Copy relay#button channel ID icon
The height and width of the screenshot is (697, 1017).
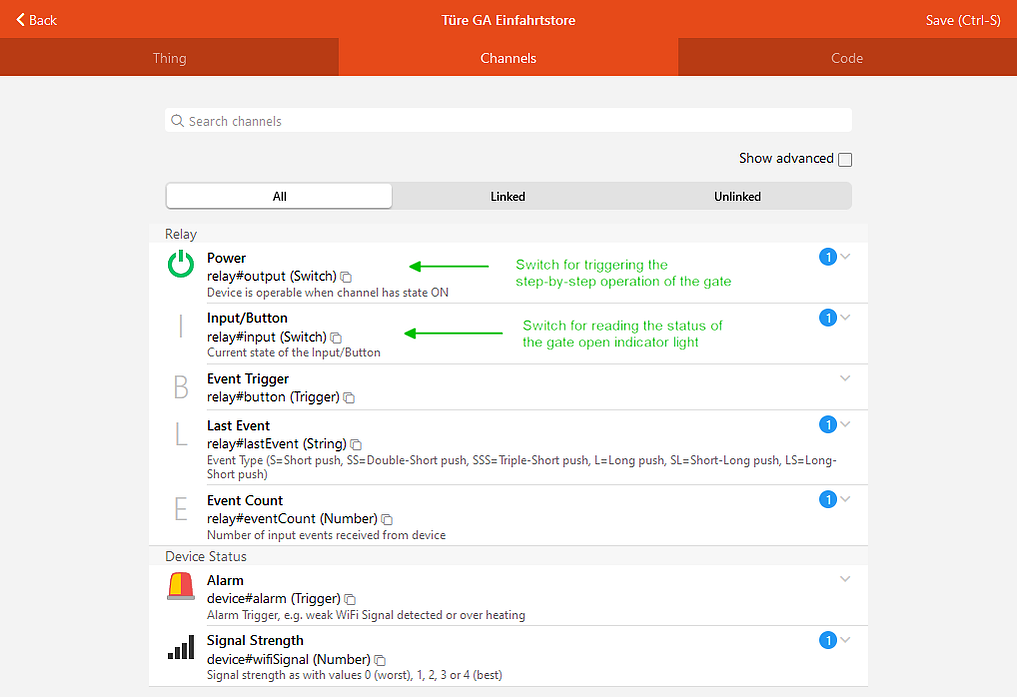pos(349,397)
